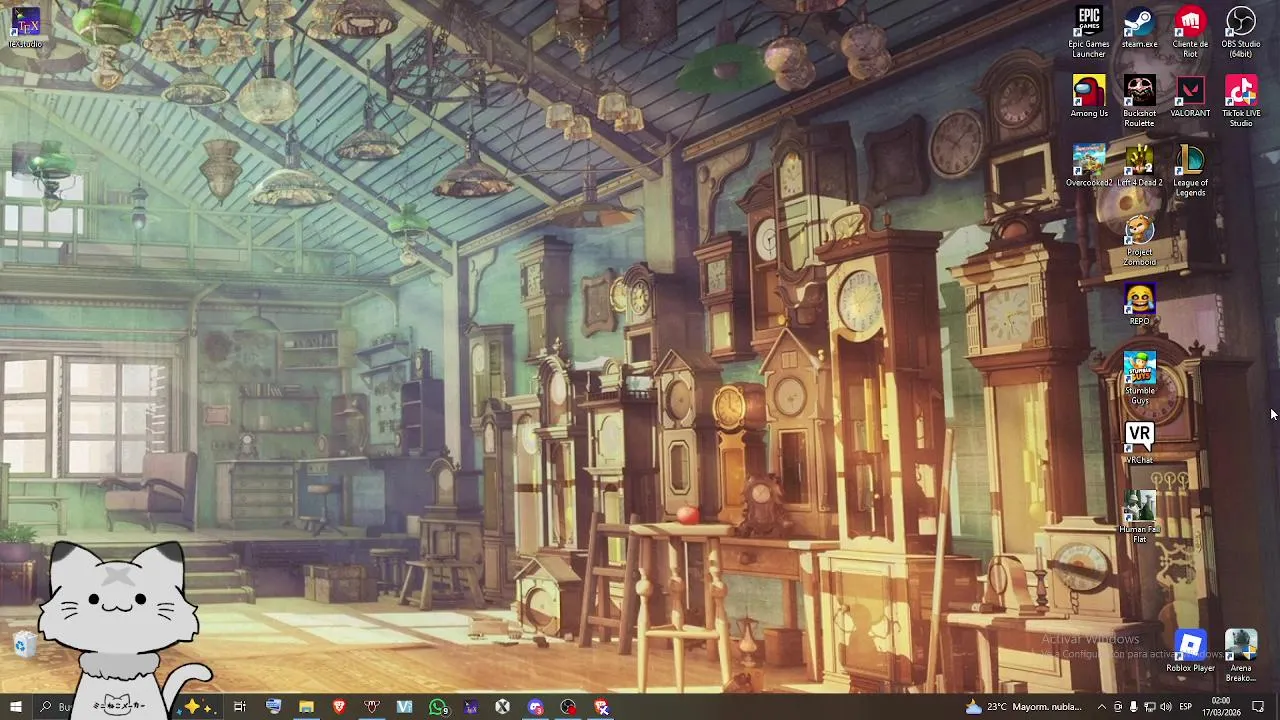
Task: Select the Arena Breakout desktop shortcut
Action: pos(1241,656)
